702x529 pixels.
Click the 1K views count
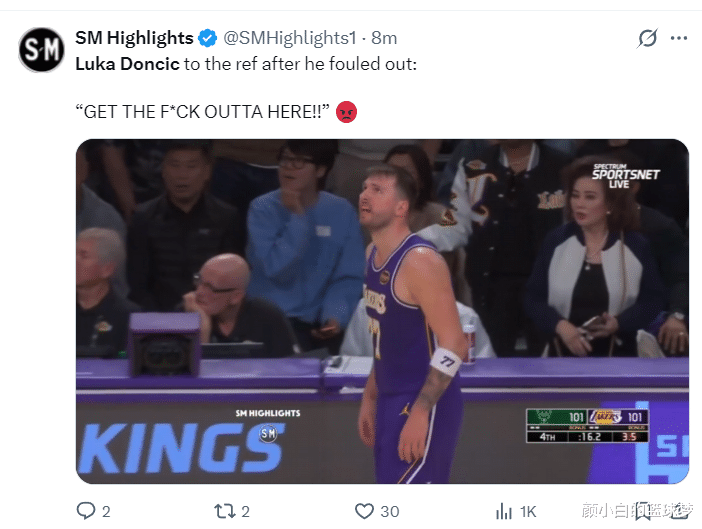(x=531, y=511)
